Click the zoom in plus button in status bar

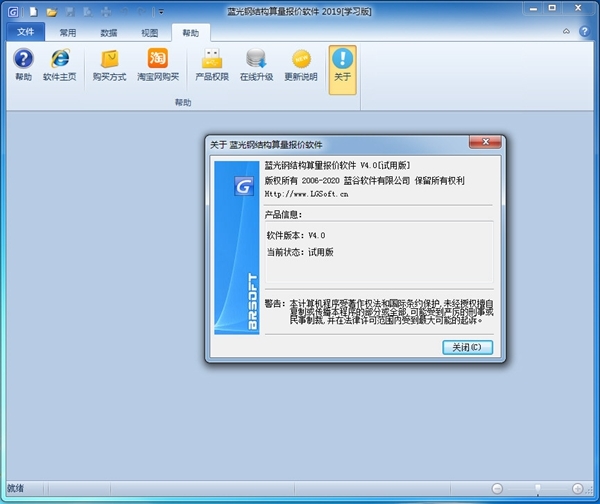point(577,489)
